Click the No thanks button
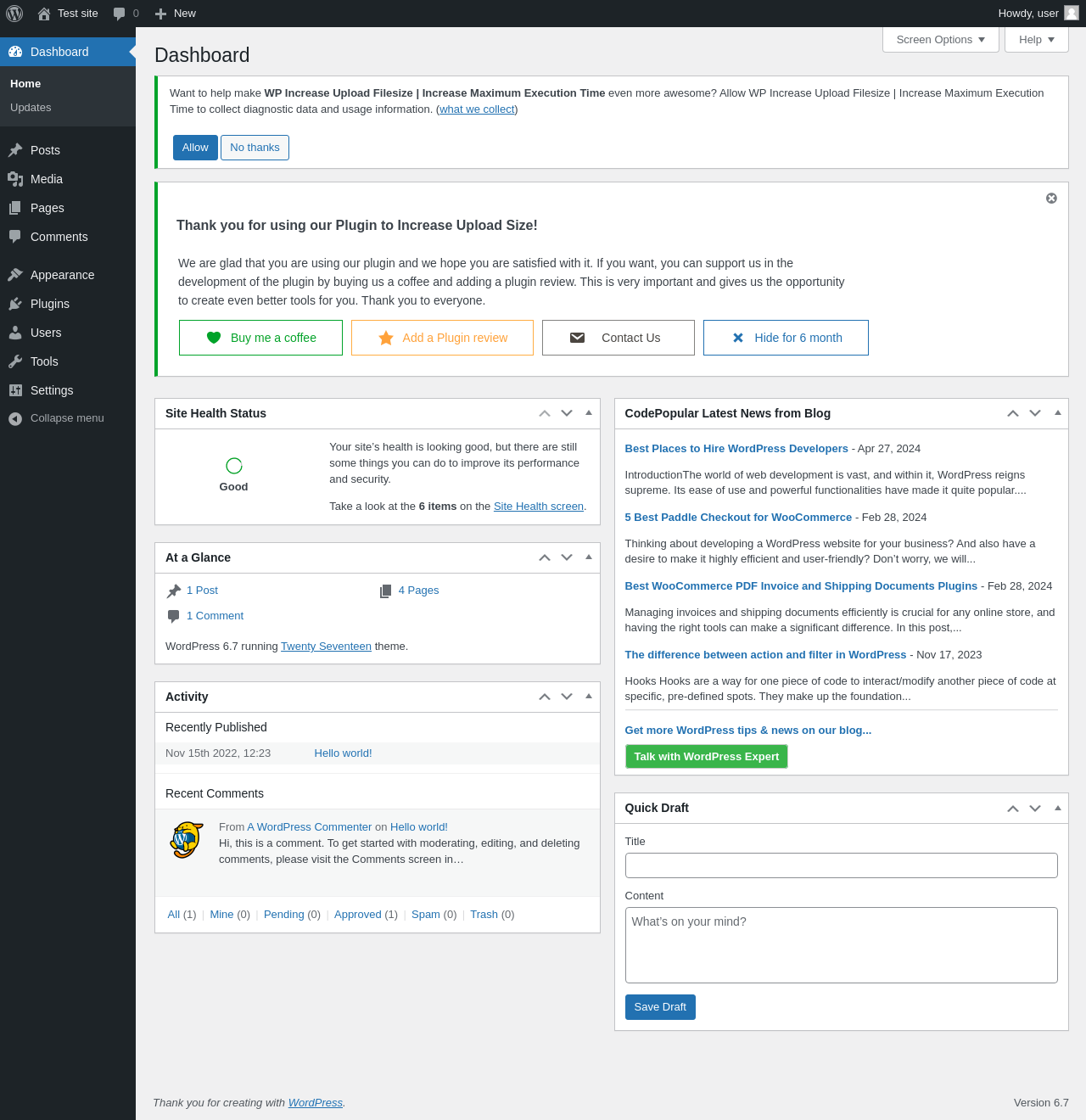Image resolution: width=1086 pixels, height=1120 pixels. pyautogui.click(x=255, y=148)
